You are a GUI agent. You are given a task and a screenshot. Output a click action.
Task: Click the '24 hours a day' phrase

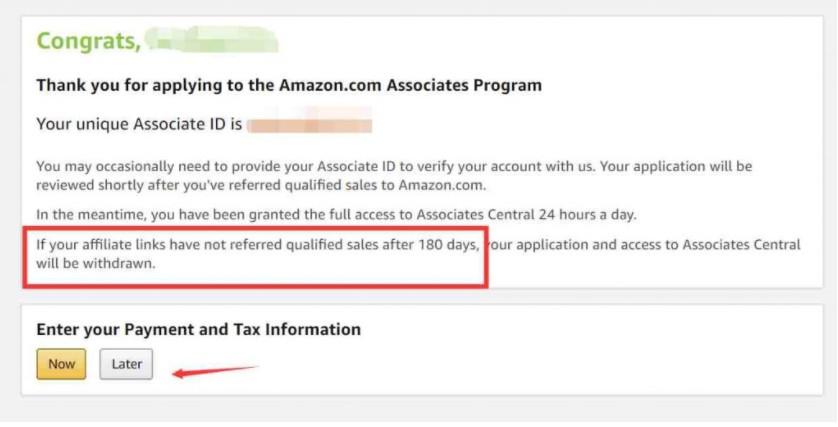586,214
